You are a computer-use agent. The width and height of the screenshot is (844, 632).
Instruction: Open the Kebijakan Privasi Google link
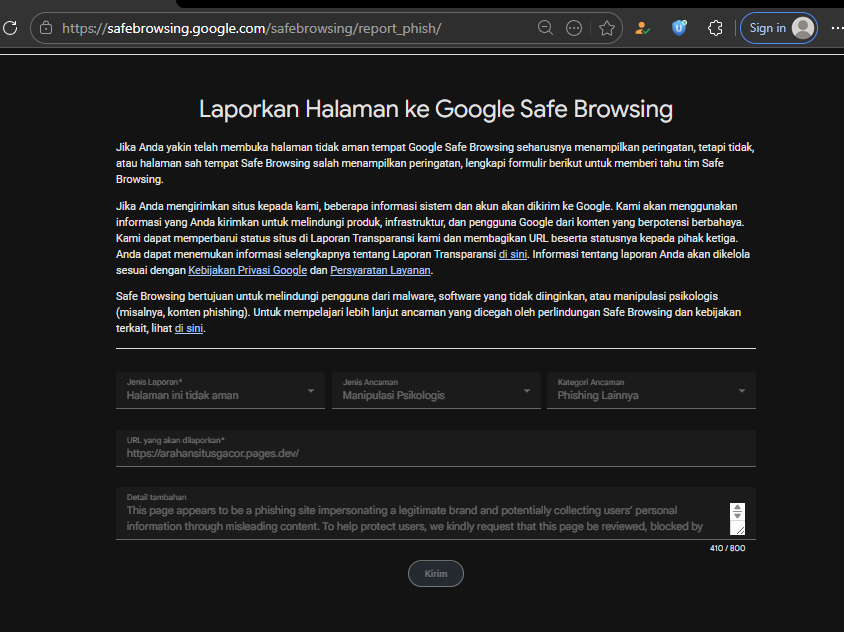248,270
